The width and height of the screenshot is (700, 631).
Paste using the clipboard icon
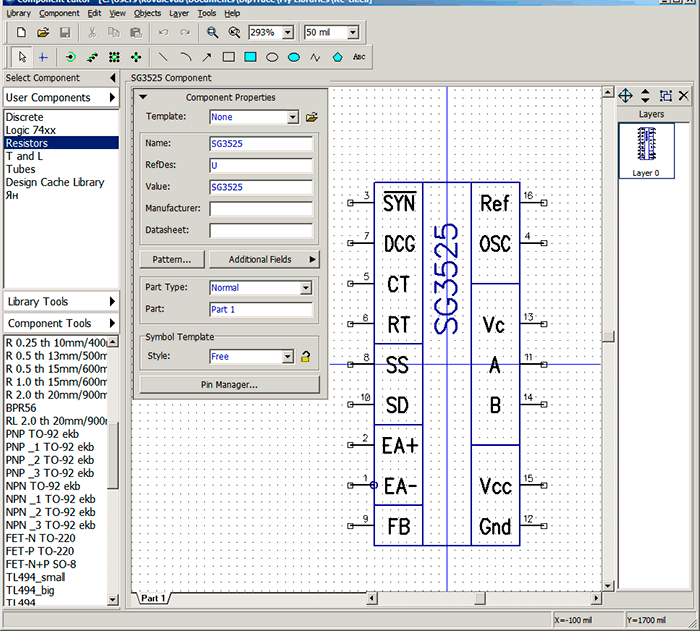point(136,33)
